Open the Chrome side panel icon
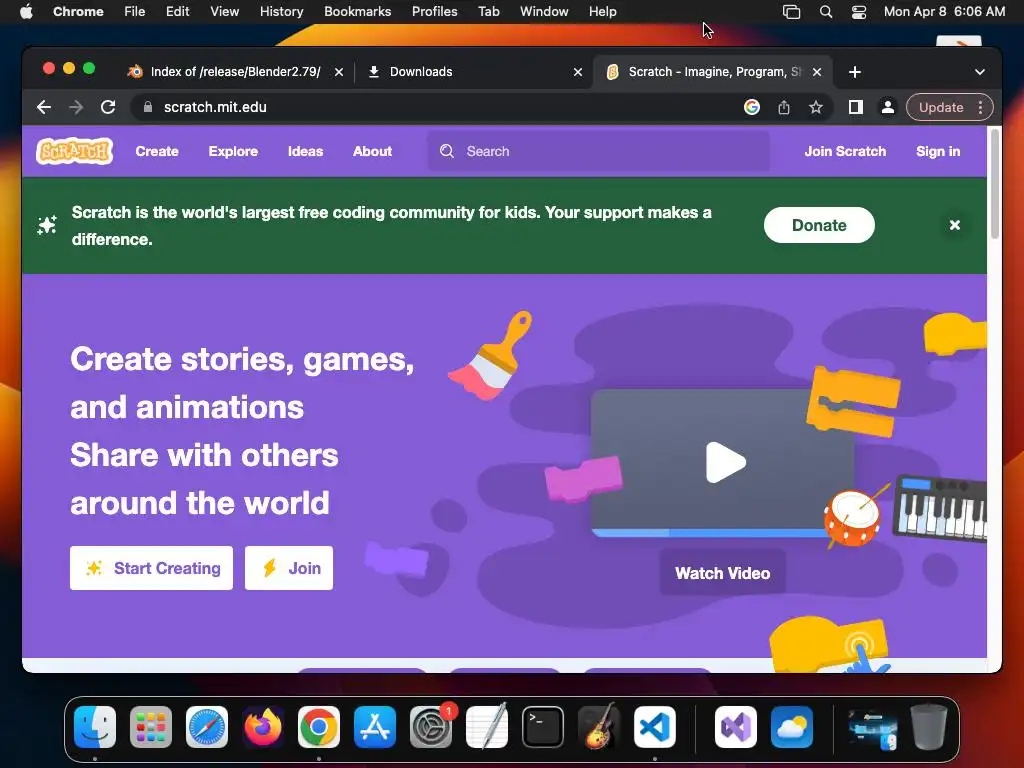Screen dimensions: 1024x768 [x=856, y=107]
